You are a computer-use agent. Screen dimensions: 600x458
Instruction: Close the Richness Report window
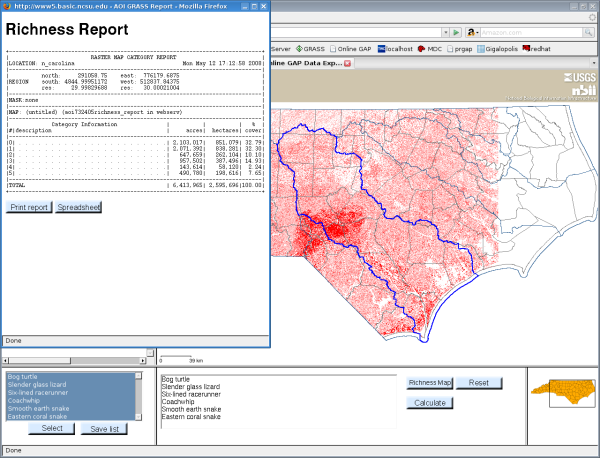click(264, 7)
